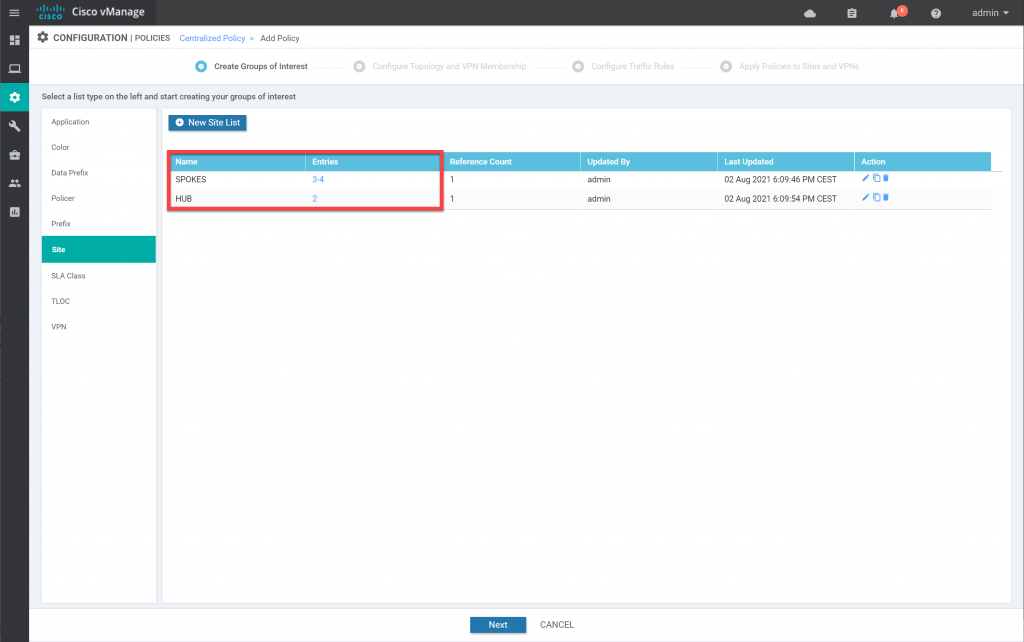This screenshot has width=1024, height=642.
Task: Delete the SPOKES site list
Action: coord(885,178)
